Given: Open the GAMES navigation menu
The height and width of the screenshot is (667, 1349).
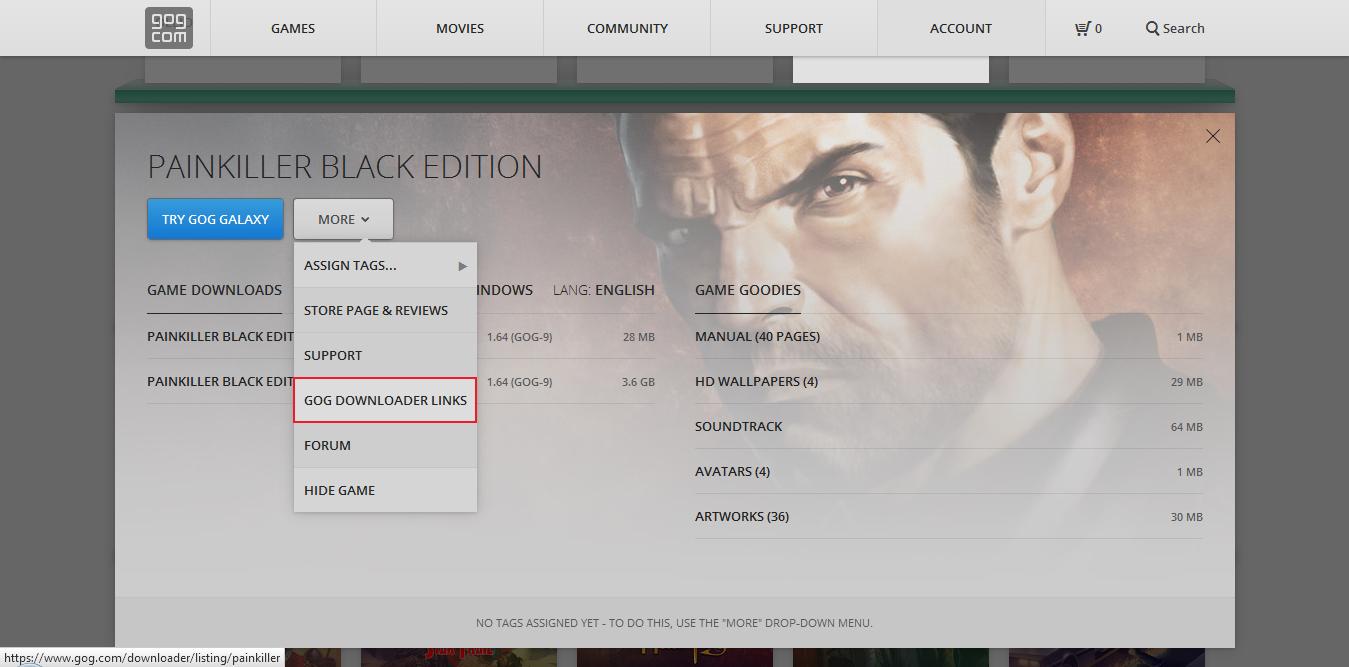Looking at the screenshot, I should 293,28.
